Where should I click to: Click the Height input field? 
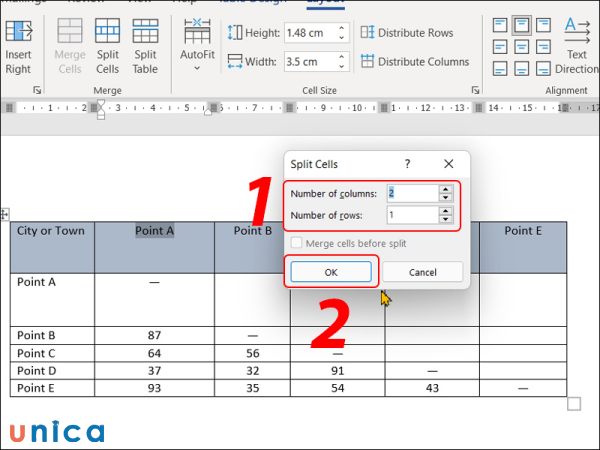pyautogui.click(x=310, y=33)
